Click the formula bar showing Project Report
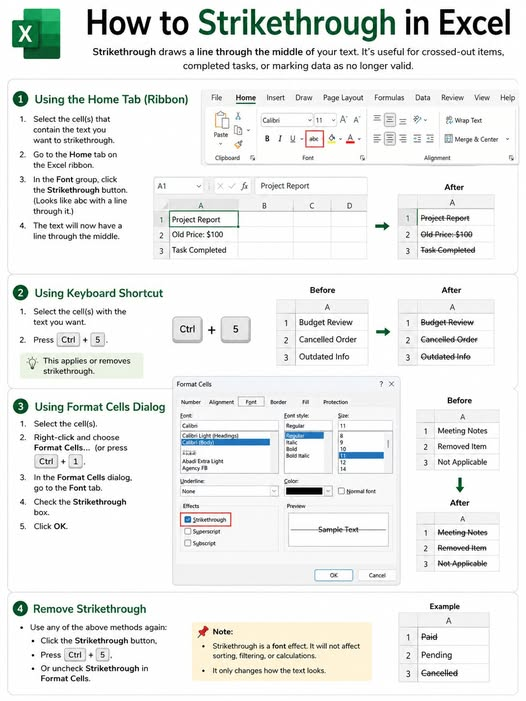The width and height of the screenshot is (526, 701). coord(311,186)
